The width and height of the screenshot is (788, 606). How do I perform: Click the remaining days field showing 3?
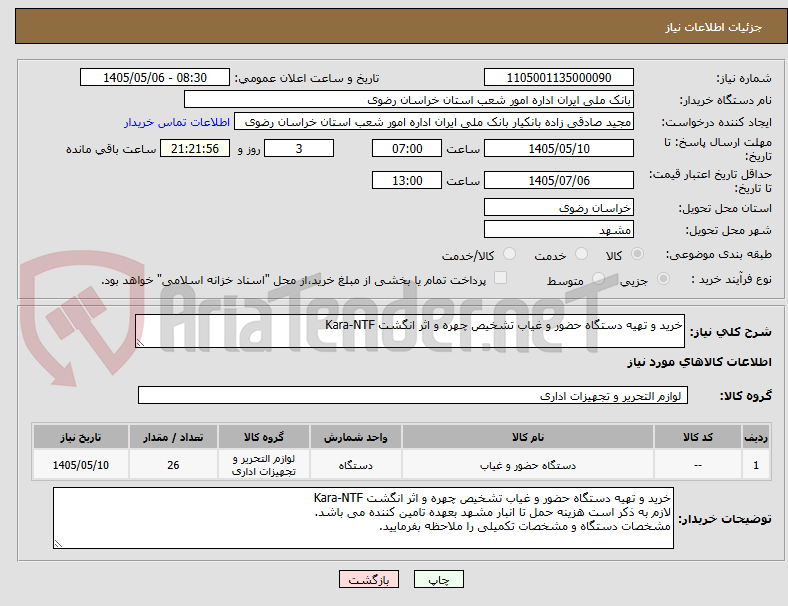pos(299,148)
